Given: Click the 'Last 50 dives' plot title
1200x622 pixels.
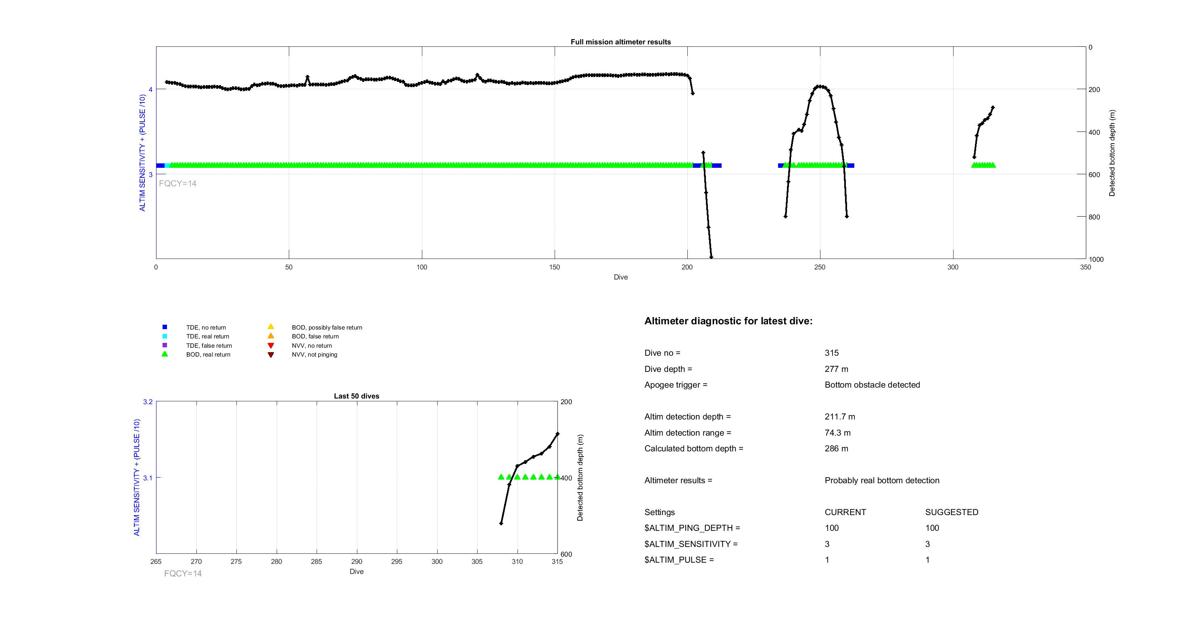Looking at the screenshot, I should coord(356,396).
